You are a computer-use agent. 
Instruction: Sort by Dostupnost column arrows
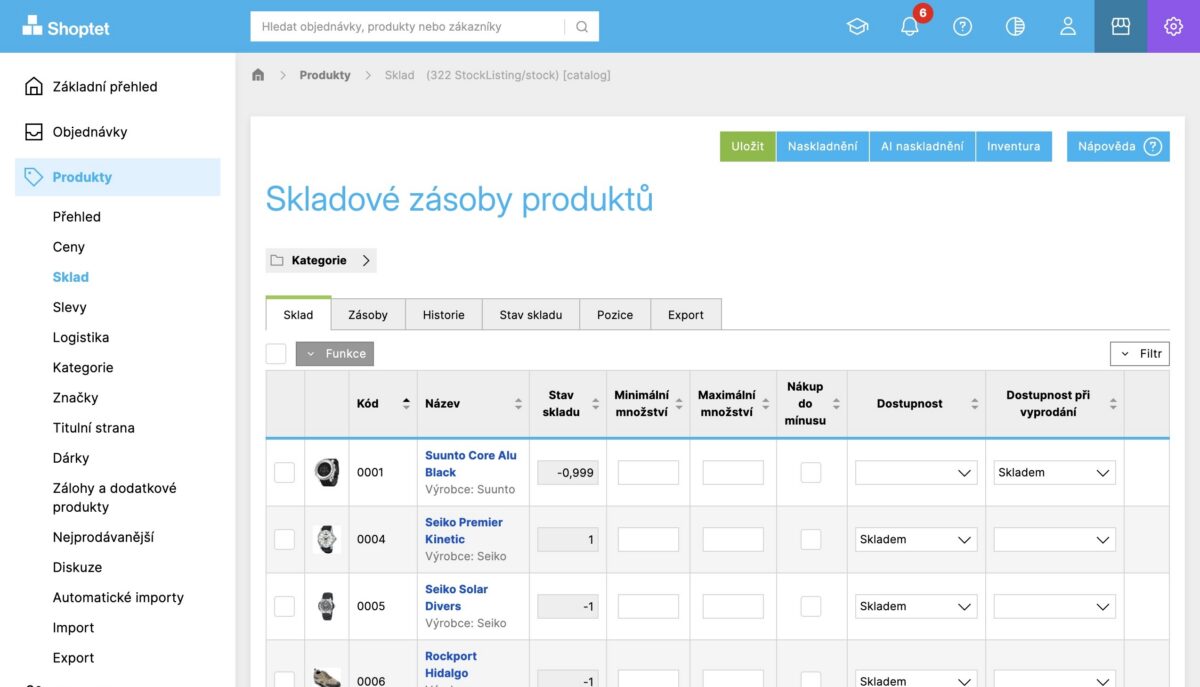tap(974, 404)
